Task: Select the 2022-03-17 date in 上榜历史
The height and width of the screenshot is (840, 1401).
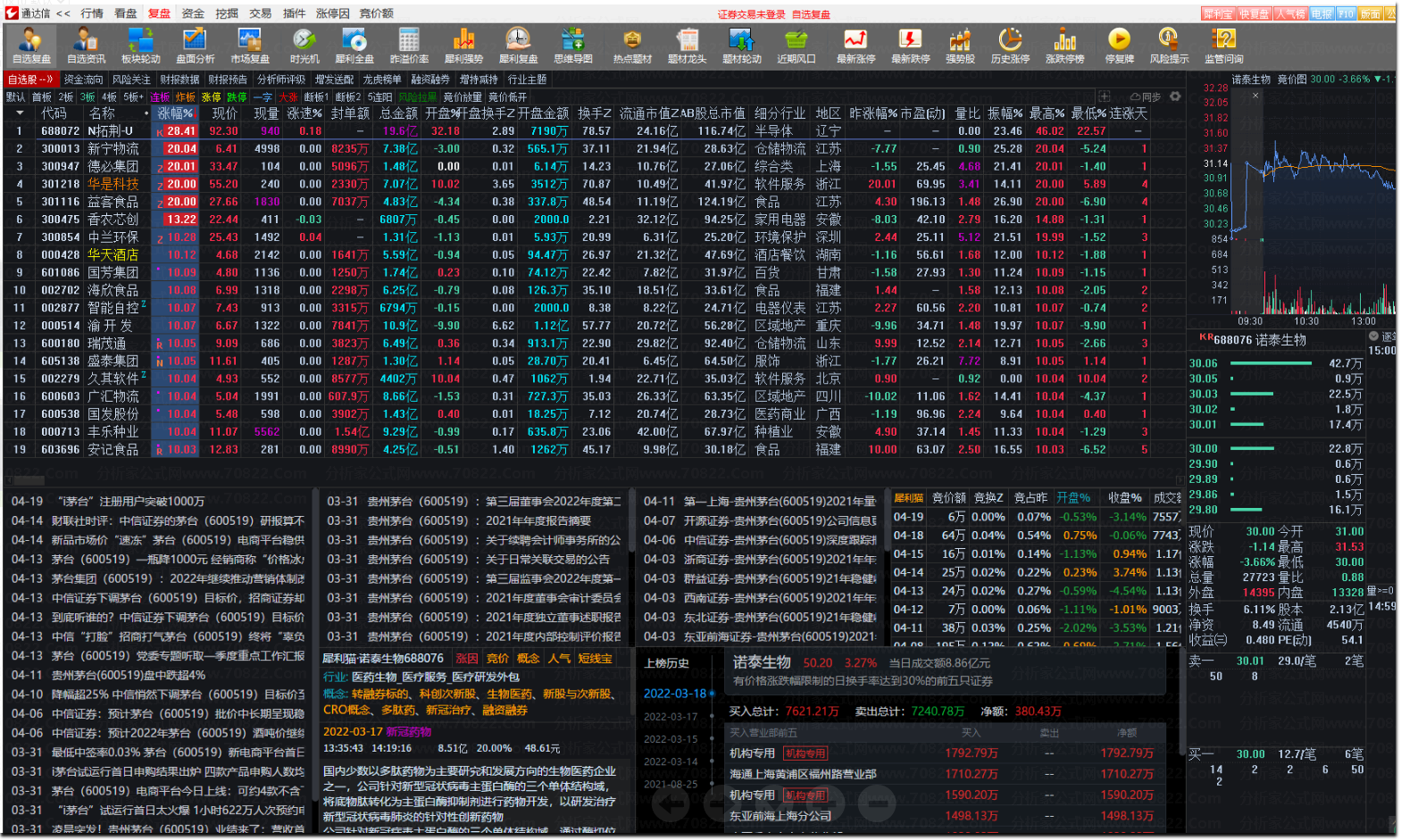Action: tap(671, 716)
